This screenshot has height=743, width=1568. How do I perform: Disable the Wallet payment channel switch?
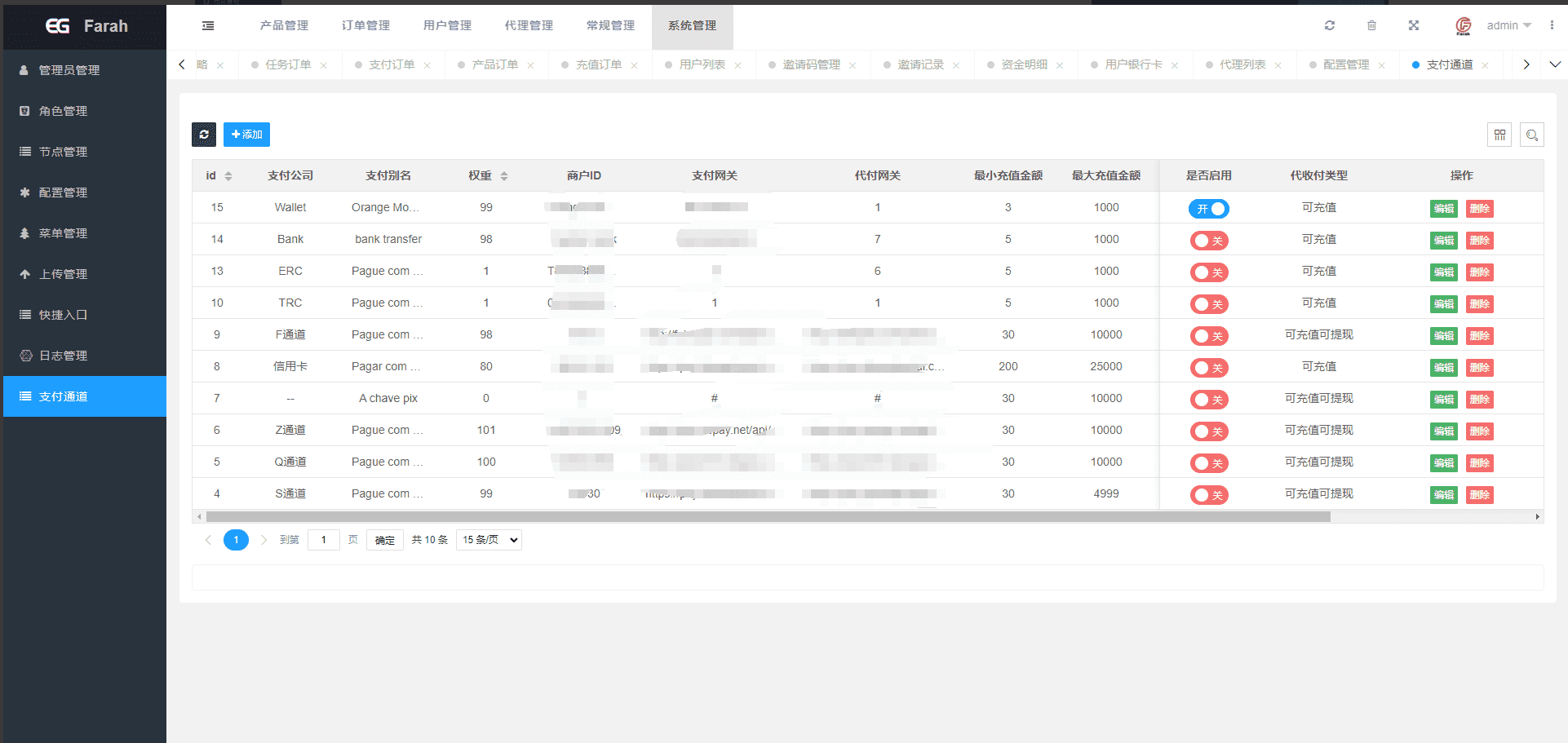(1208, 209)
